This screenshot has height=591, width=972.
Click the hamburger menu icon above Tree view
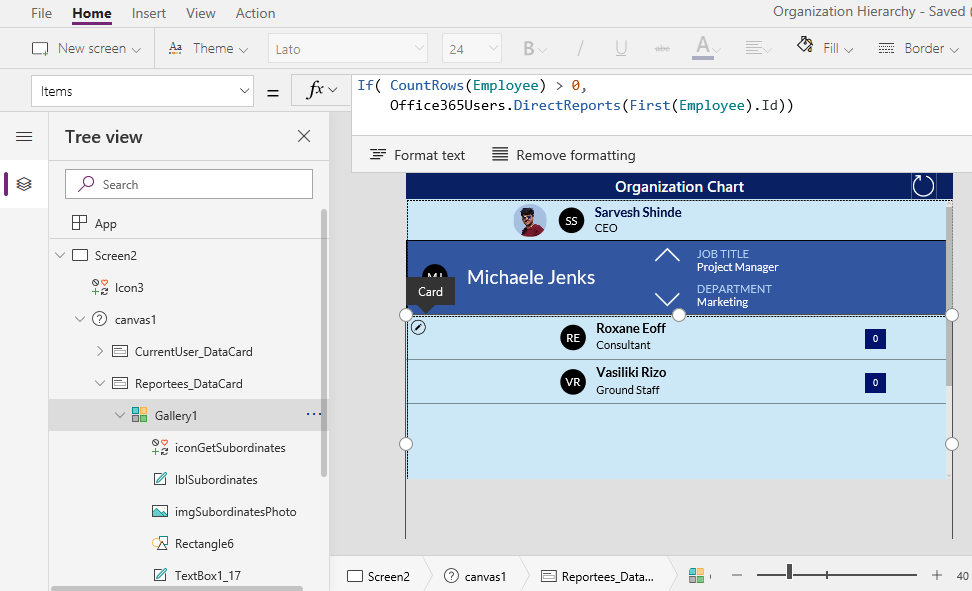coord(24,137)
